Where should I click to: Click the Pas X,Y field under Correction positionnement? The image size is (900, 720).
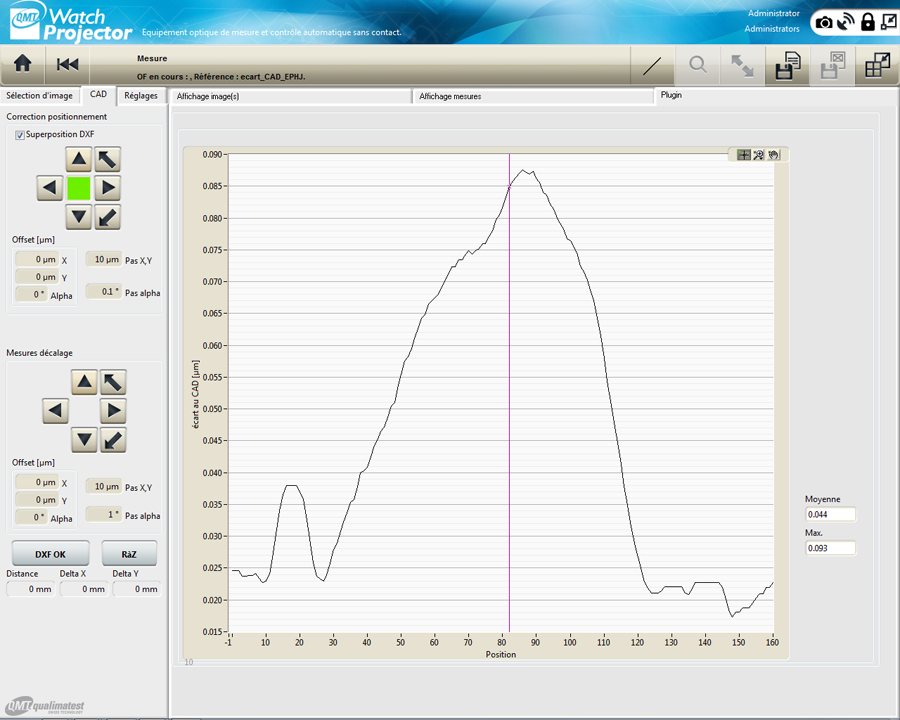(103, 259)
